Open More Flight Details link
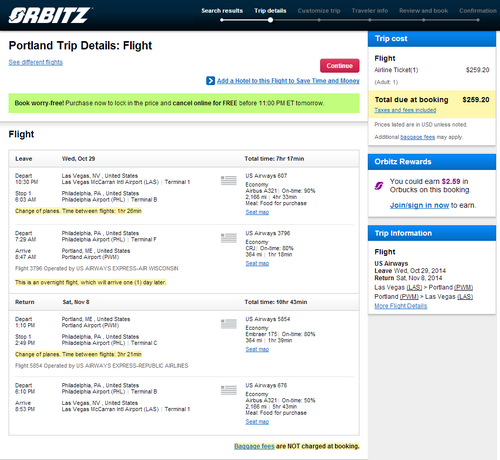The height and width of the screenshot is (460, 500). [400, 306]
